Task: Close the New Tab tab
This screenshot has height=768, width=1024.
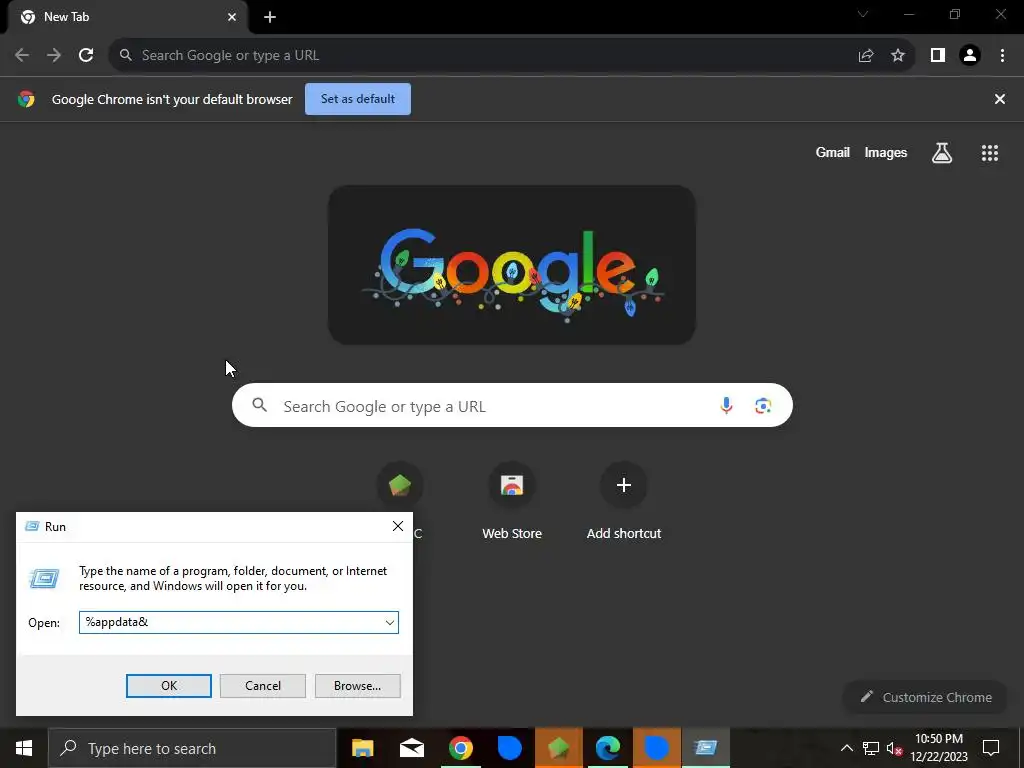Action: coord(232,17)
